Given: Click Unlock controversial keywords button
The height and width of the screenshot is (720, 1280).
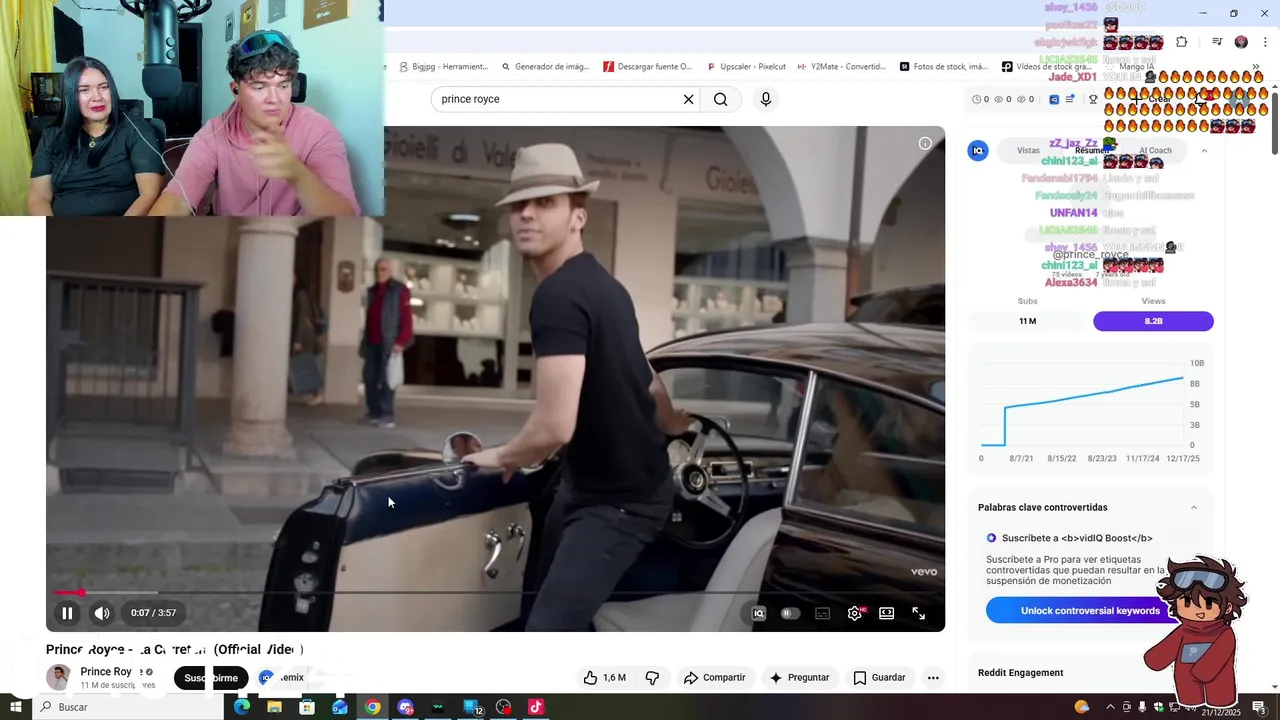Looking at the screenshot, I should tap(1090, 610).
